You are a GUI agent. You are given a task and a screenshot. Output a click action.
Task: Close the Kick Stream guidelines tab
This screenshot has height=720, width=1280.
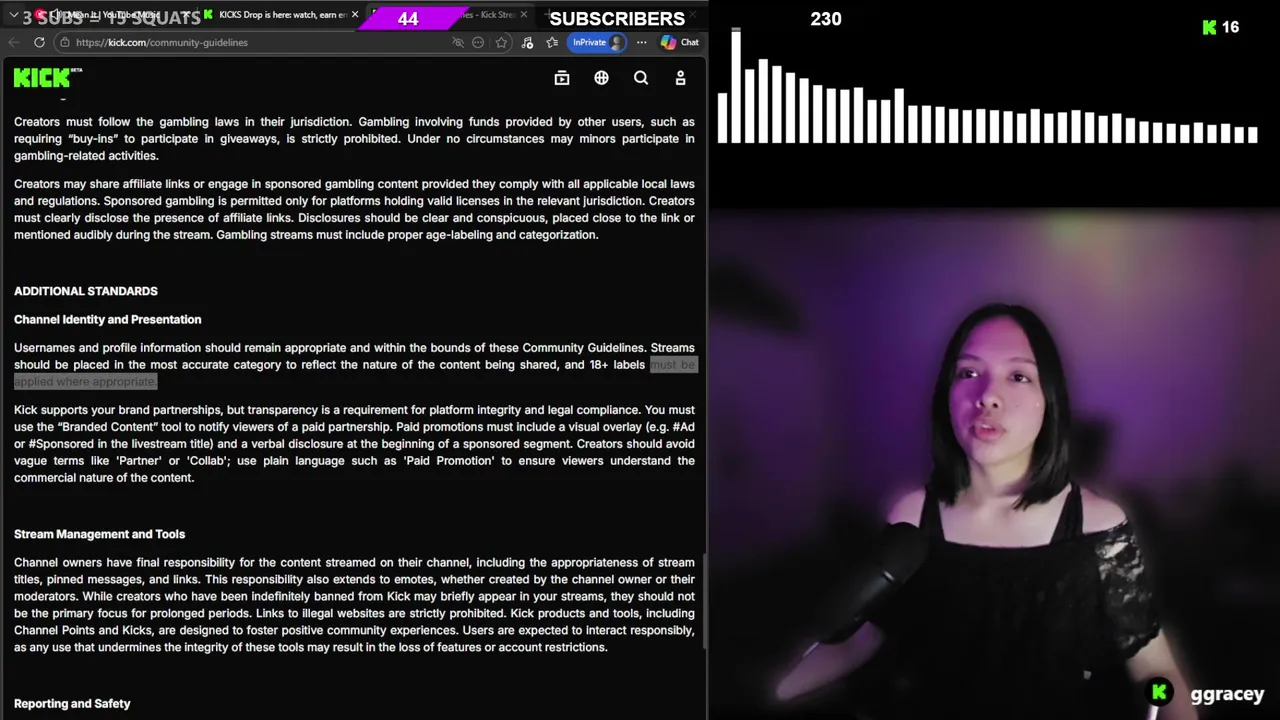[x=523, y=15]
